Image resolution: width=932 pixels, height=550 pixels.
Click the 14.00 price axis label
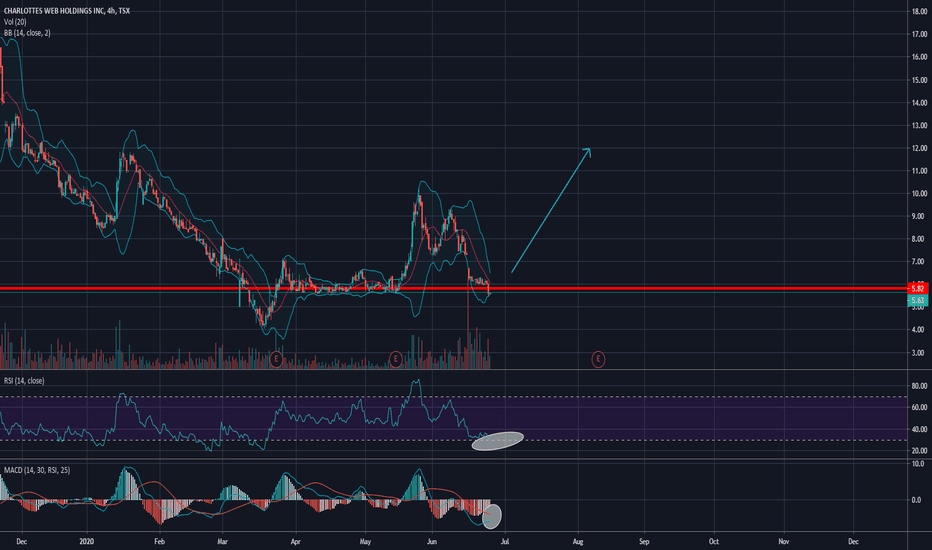[x=919, y=103]
